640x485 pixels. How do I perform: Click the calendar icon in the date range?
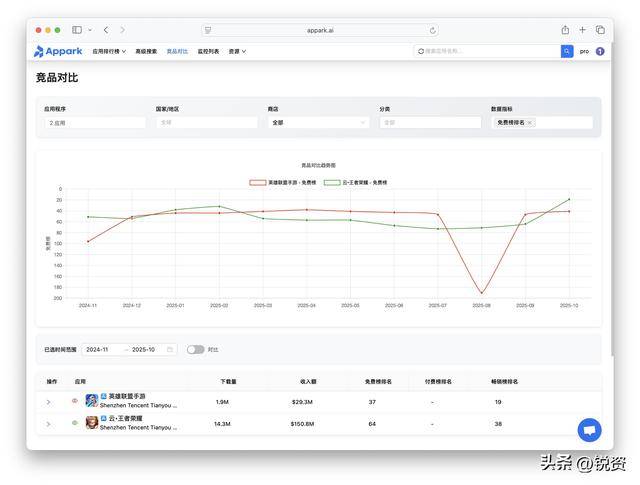point(170,349)
